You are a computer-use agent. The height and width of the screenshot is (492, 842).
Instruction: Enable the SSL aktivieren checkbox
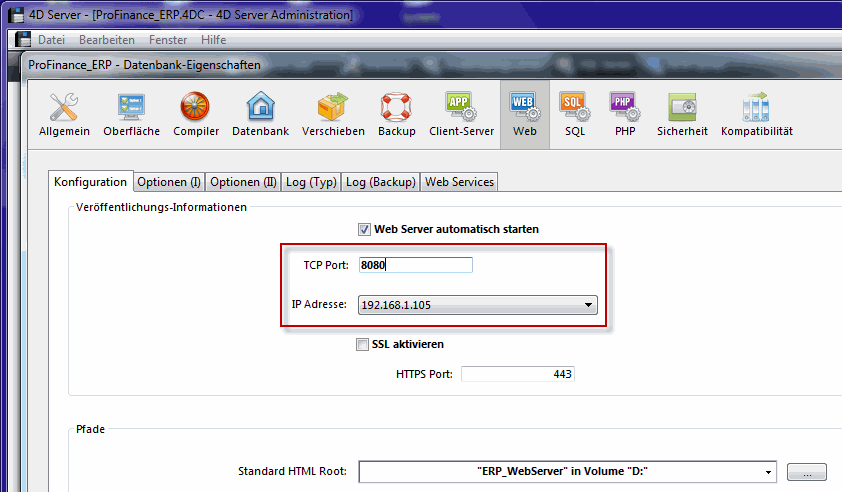tap(362, 344)
